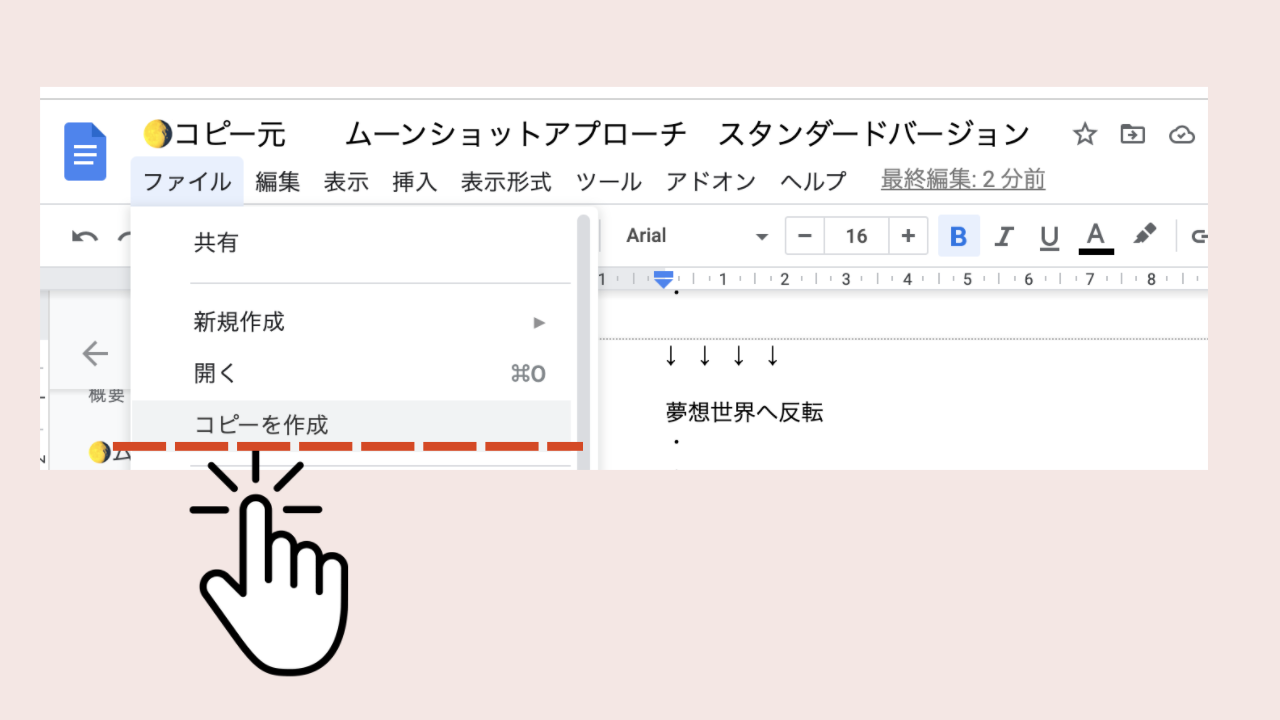Close the outline with back arrow
This screenshot has width=1280, height=720.
(95, 353)
